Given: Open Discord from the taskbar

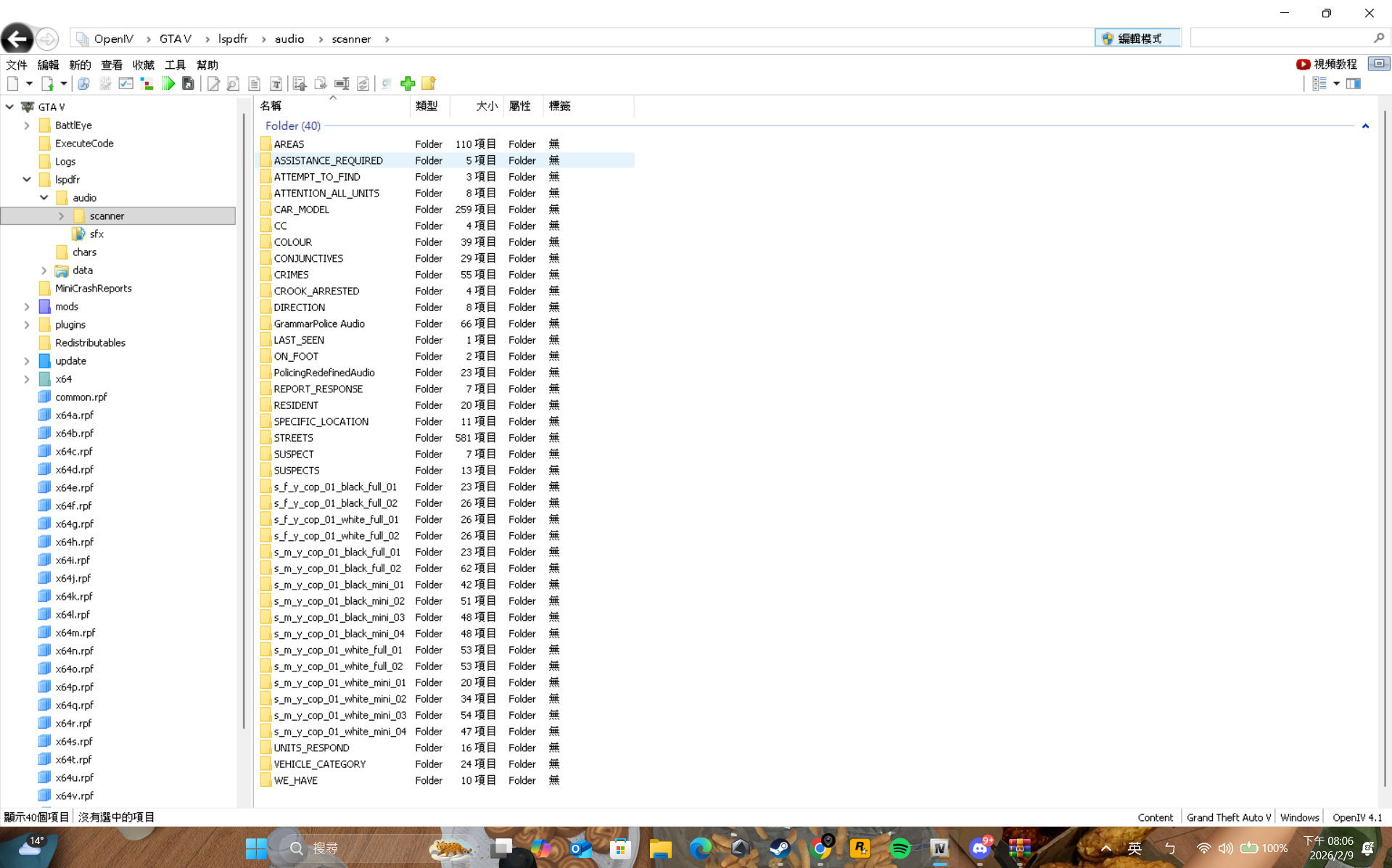Looking at the screenshot, I should [980, 848].
